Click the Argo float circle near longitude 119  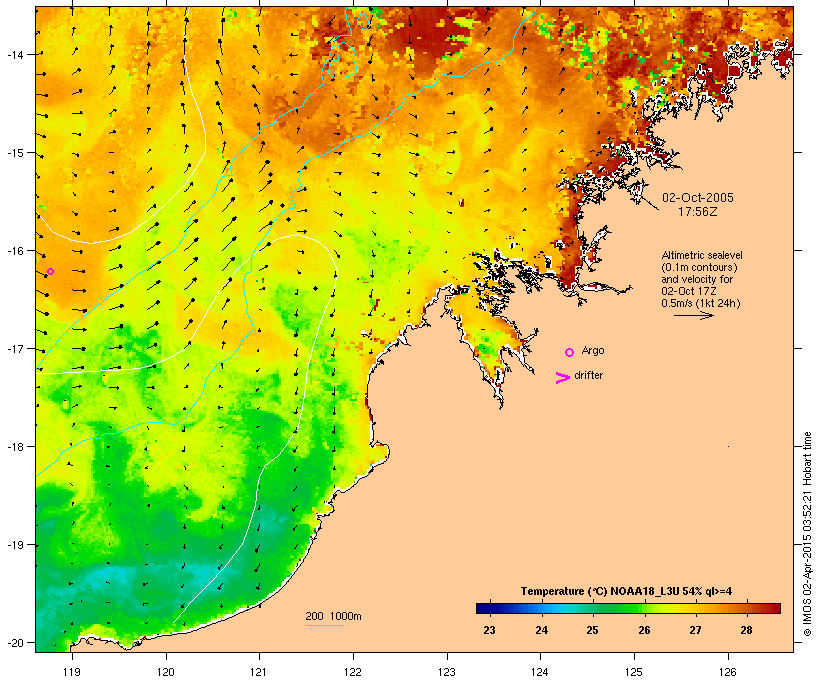click(x=50, y=271)
